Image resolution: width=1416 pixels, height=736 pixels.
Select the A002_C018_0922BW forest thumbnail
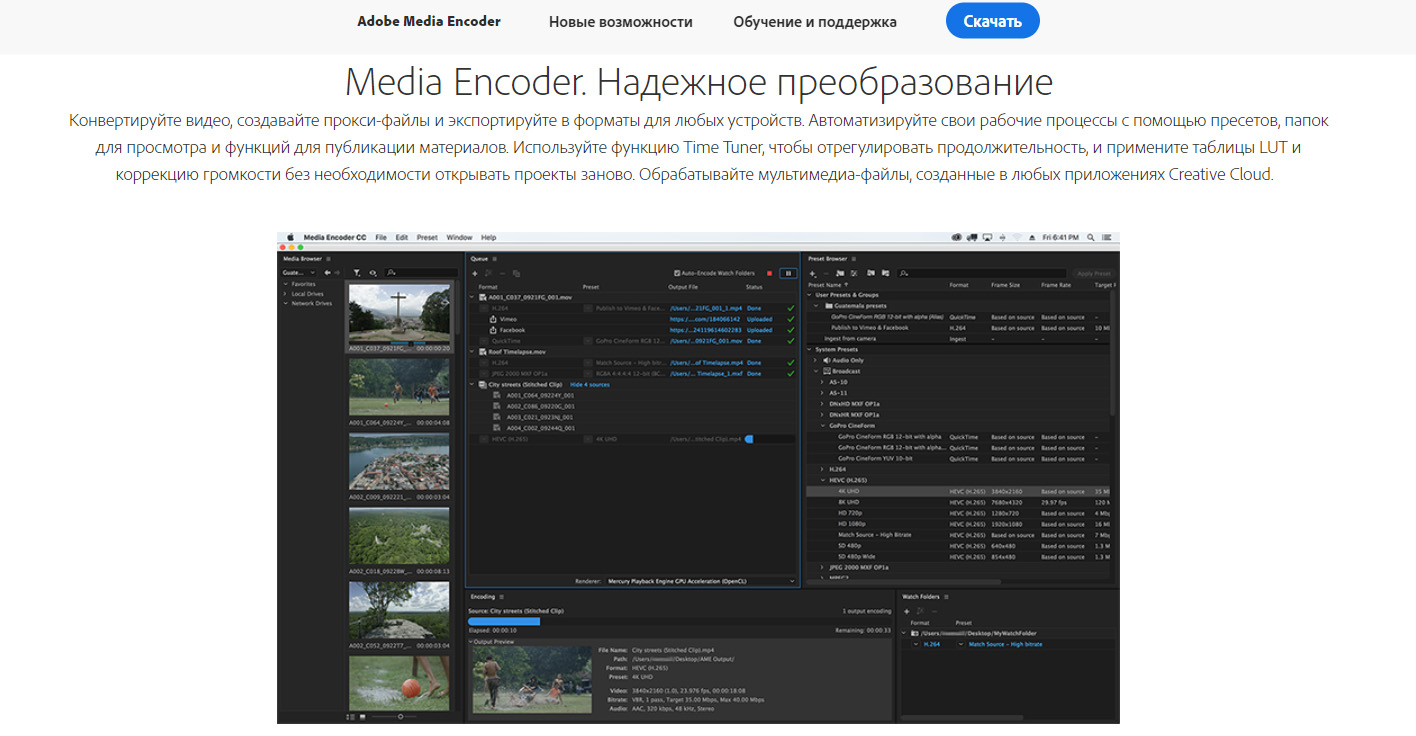[x=399, y=536]
